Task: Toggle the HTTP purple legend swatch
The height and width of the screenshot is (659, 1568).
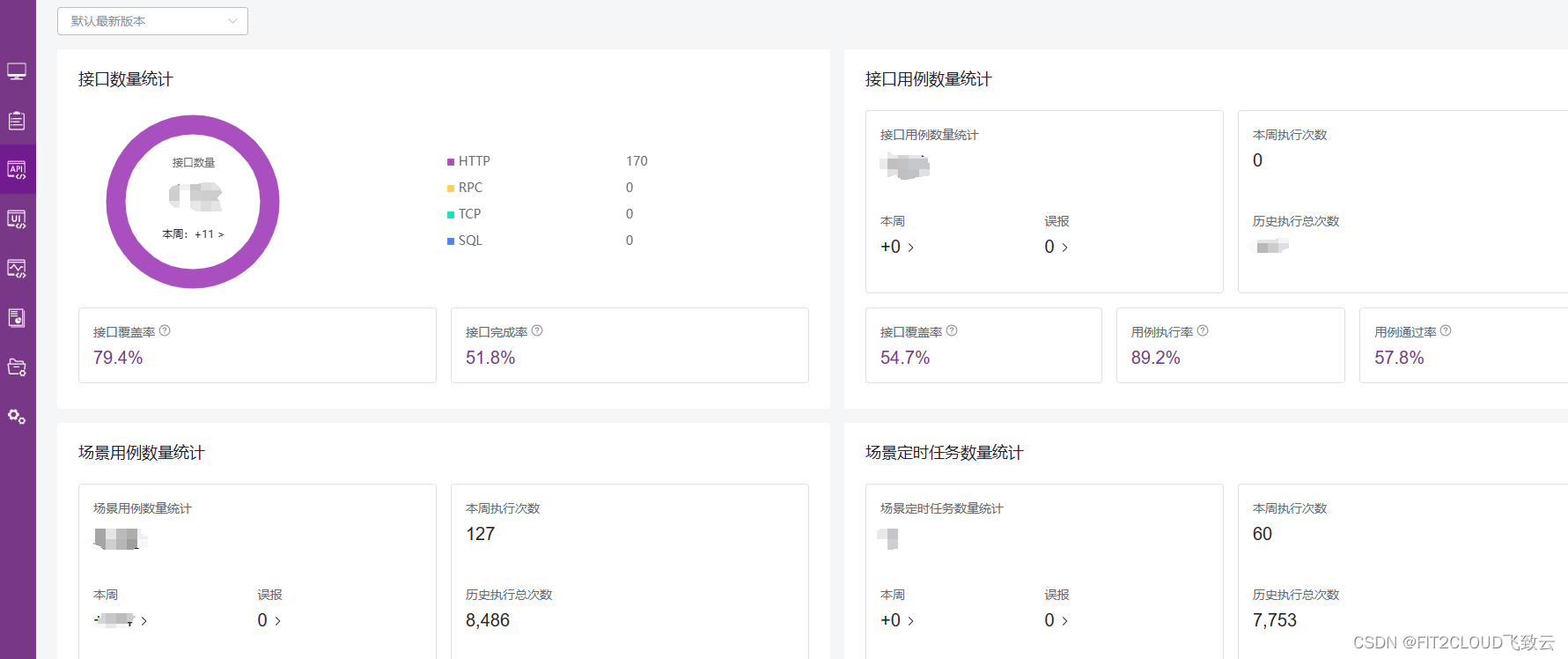Action: 451,162
